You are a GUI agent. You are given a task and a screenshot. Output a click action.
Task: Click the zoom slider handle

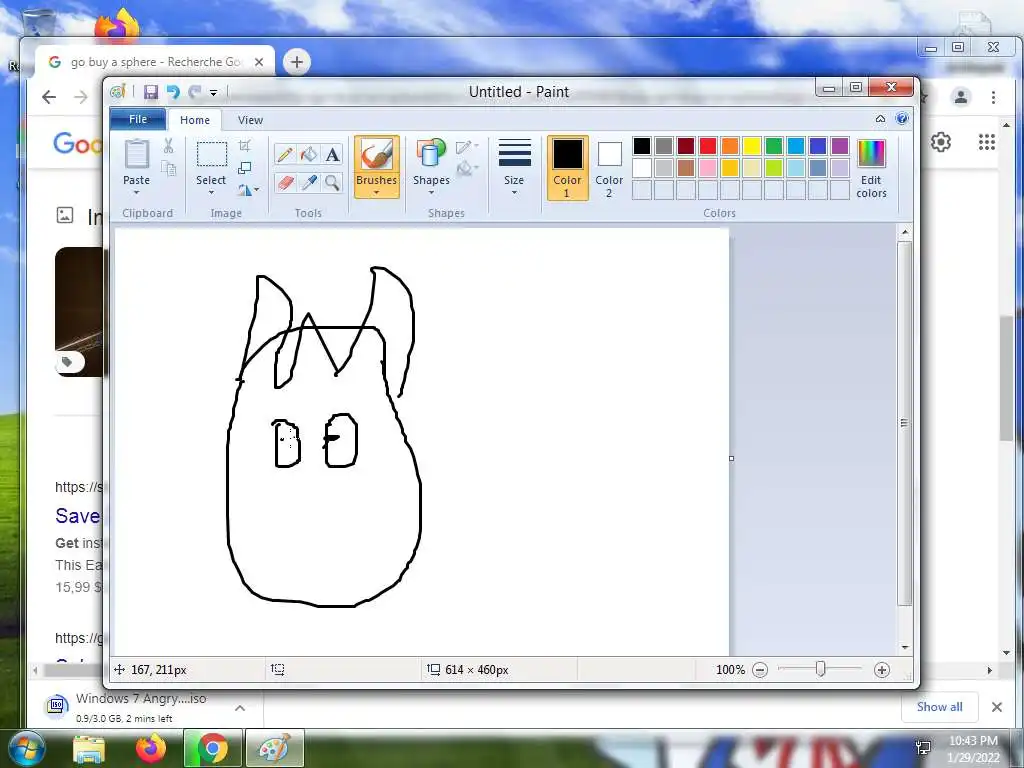tap(820, 669)
